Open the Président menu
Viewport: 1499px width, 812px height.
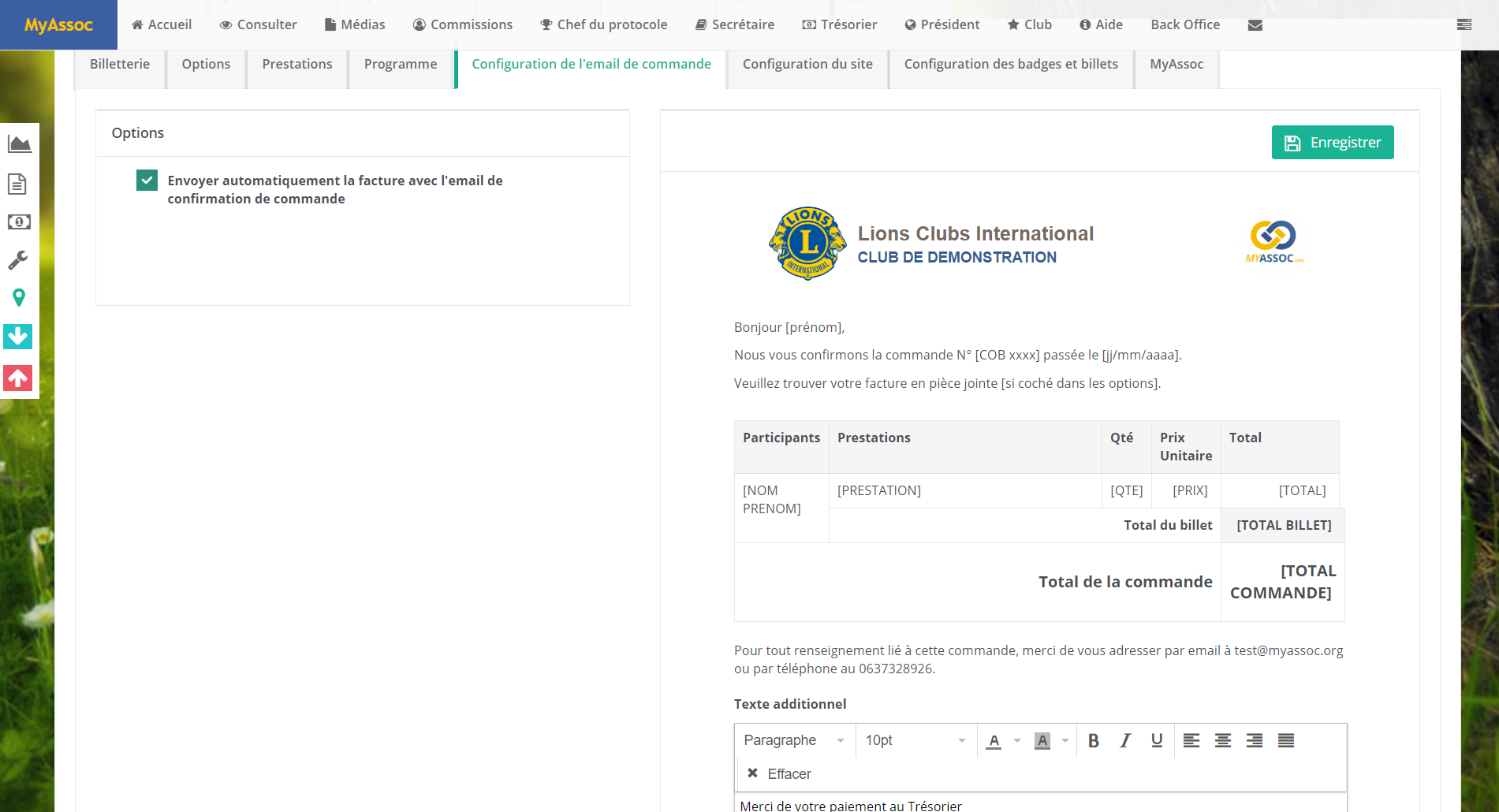point(942,24)
